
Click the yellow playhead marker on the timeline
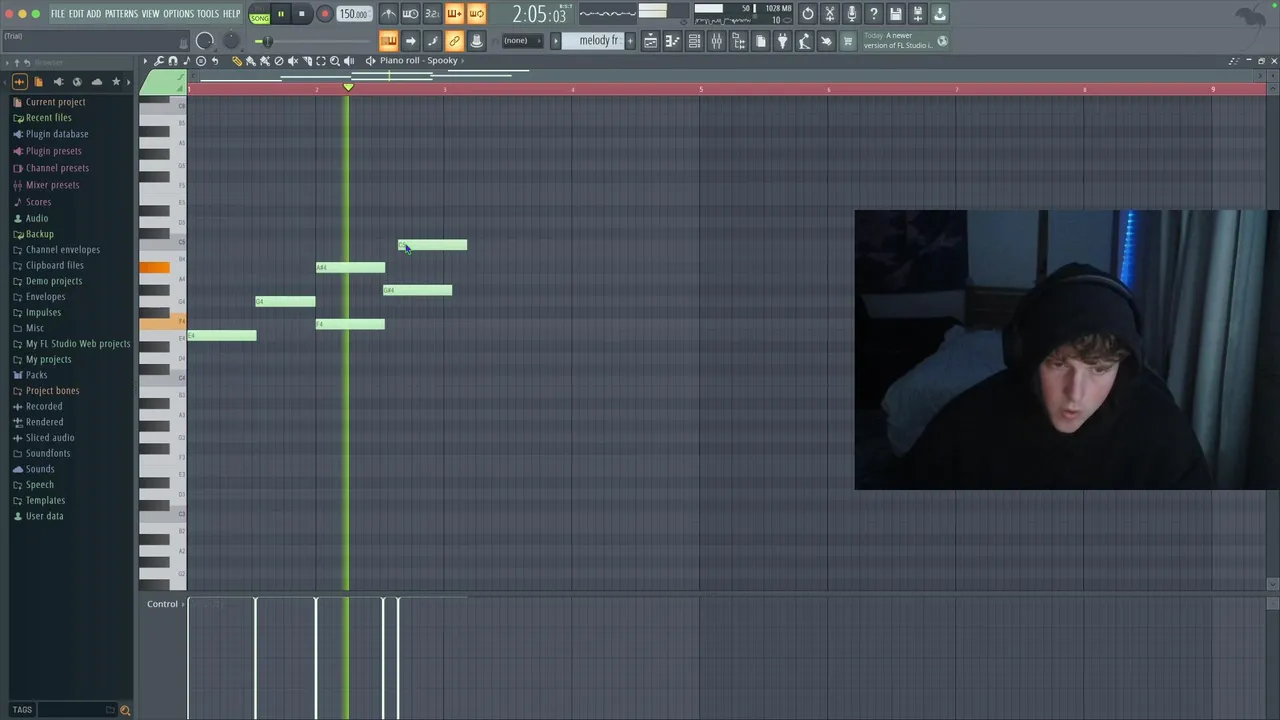pos(348,88)
